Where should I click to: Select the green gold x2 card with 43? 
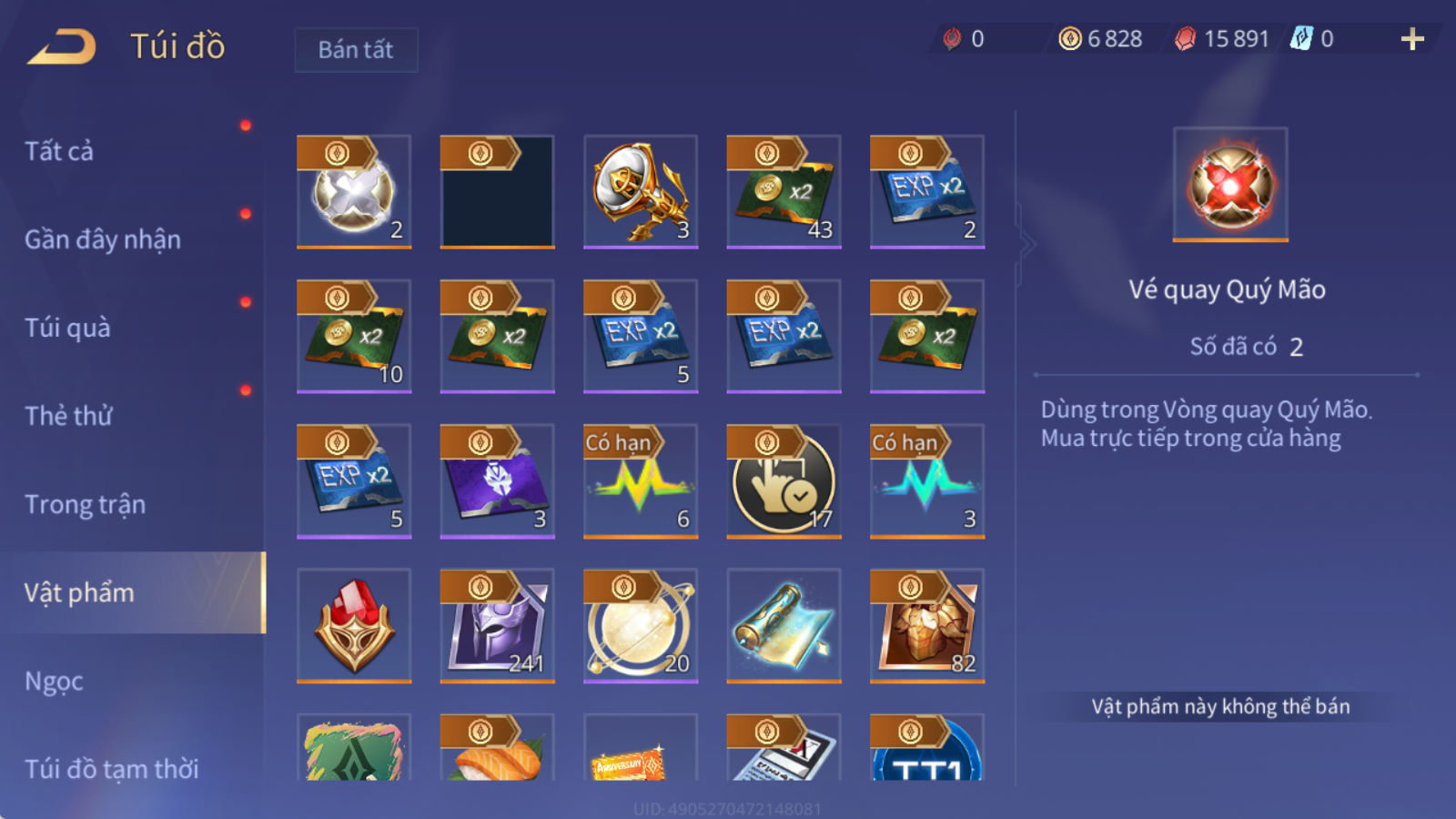click(x=784, y=192)
